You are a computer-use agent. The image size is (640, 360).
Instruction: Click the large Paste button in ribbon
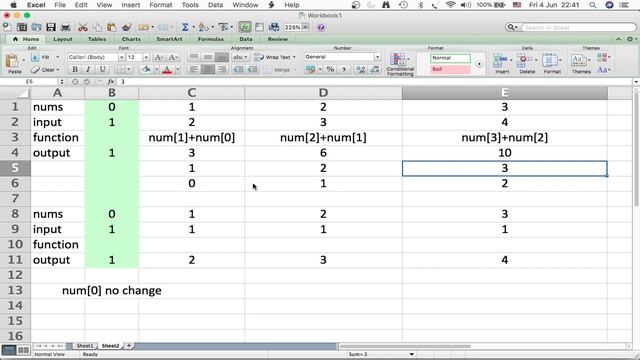click(13, 64)
